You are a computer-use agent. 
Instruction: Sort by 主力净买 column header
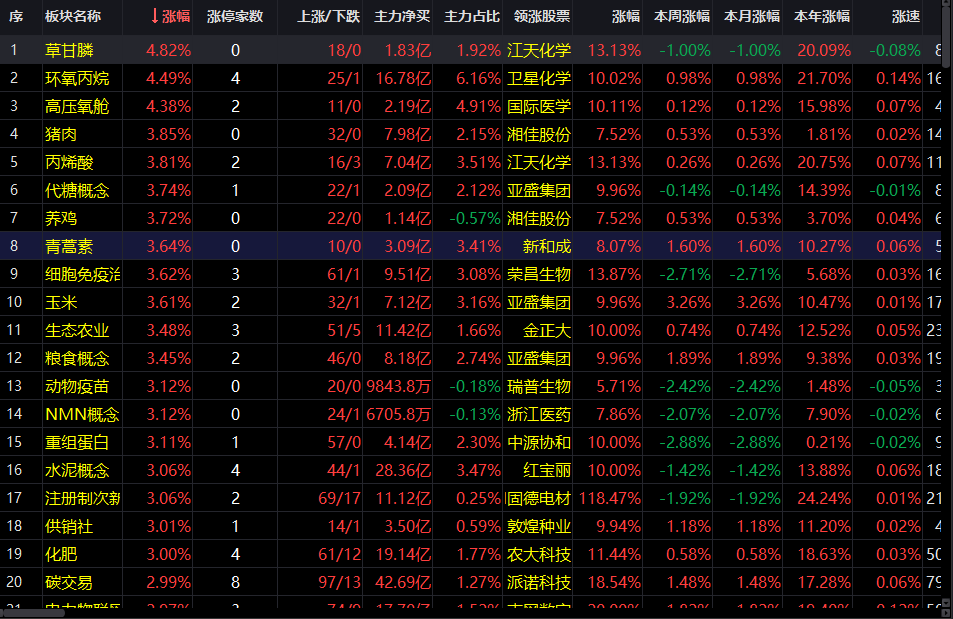402,16
